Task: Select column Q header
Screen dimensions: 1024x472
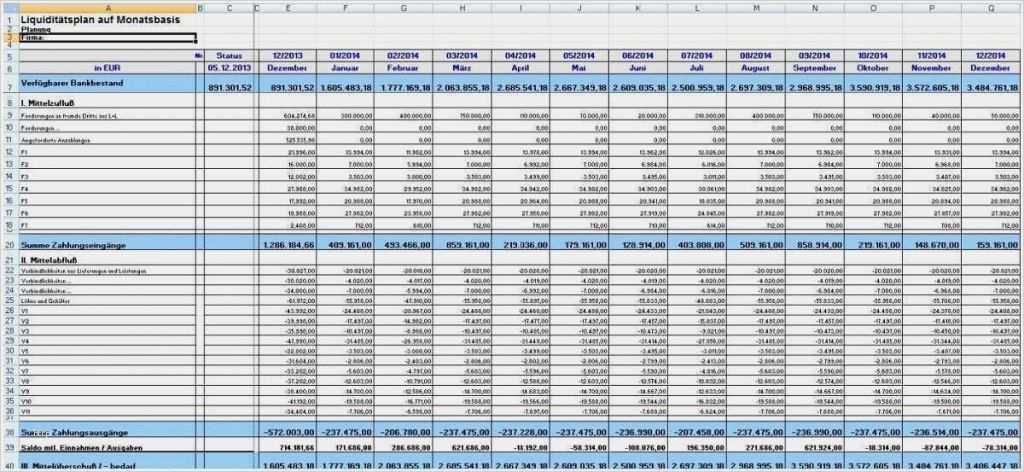Action: [991, 8]
